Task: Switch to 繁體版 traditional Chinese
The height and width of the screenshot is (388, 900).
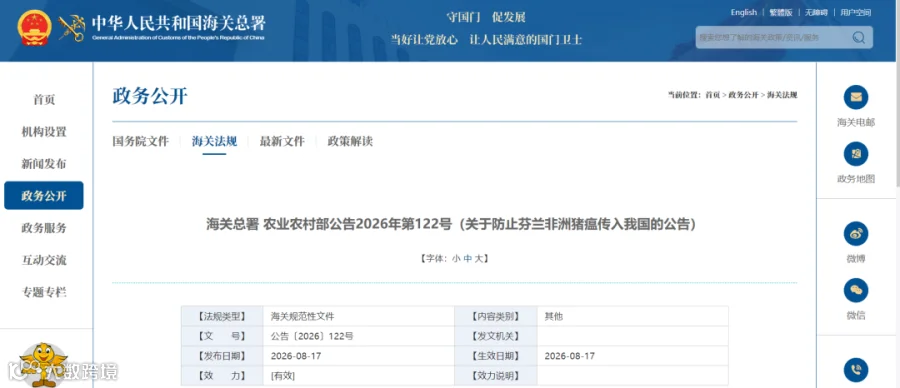Action: pyautogui.click(x=781, y=13)
